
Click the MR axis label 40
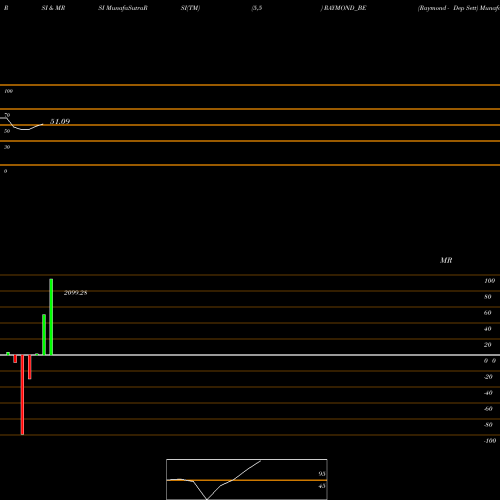point(488,329)
